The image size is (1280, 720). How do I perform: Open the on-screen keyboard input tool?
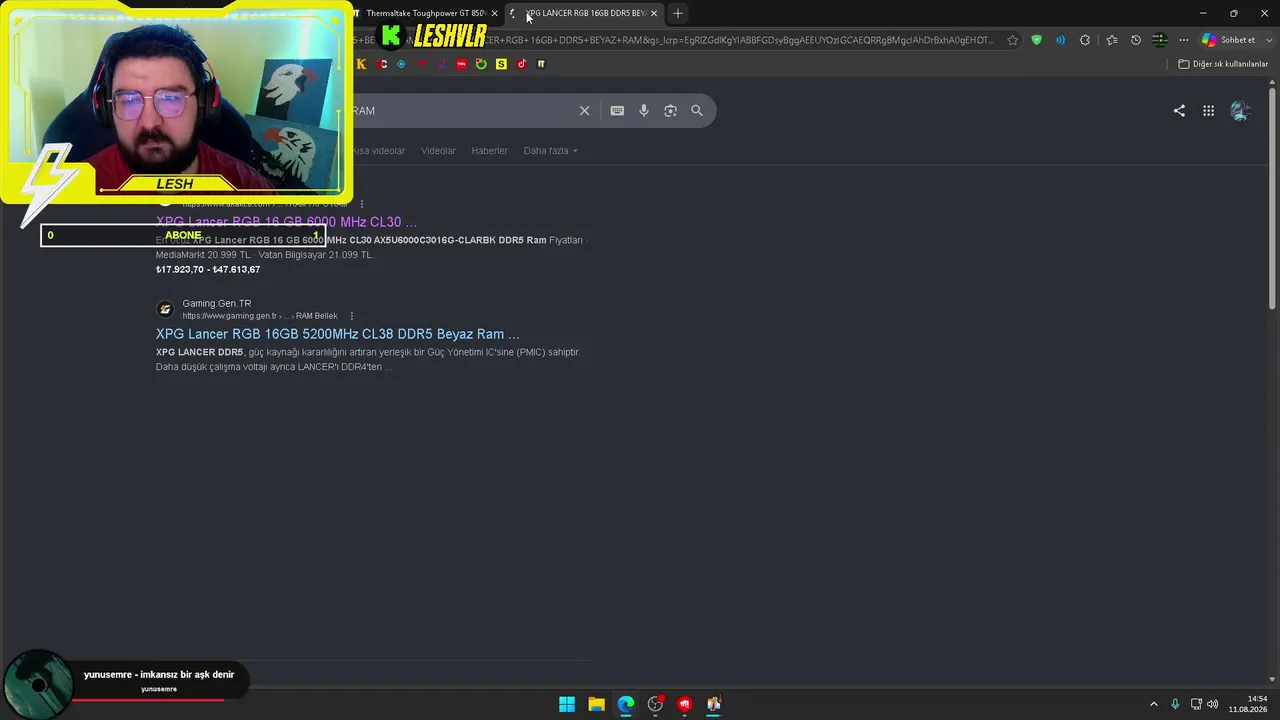point(617,111)
